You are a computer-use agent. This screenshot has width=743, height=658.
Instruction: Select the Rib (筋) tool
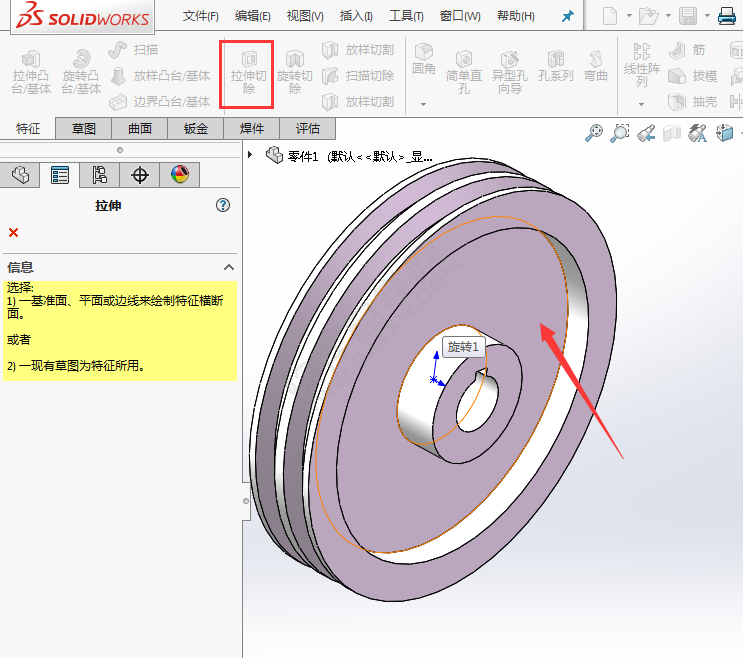point(687,50)
